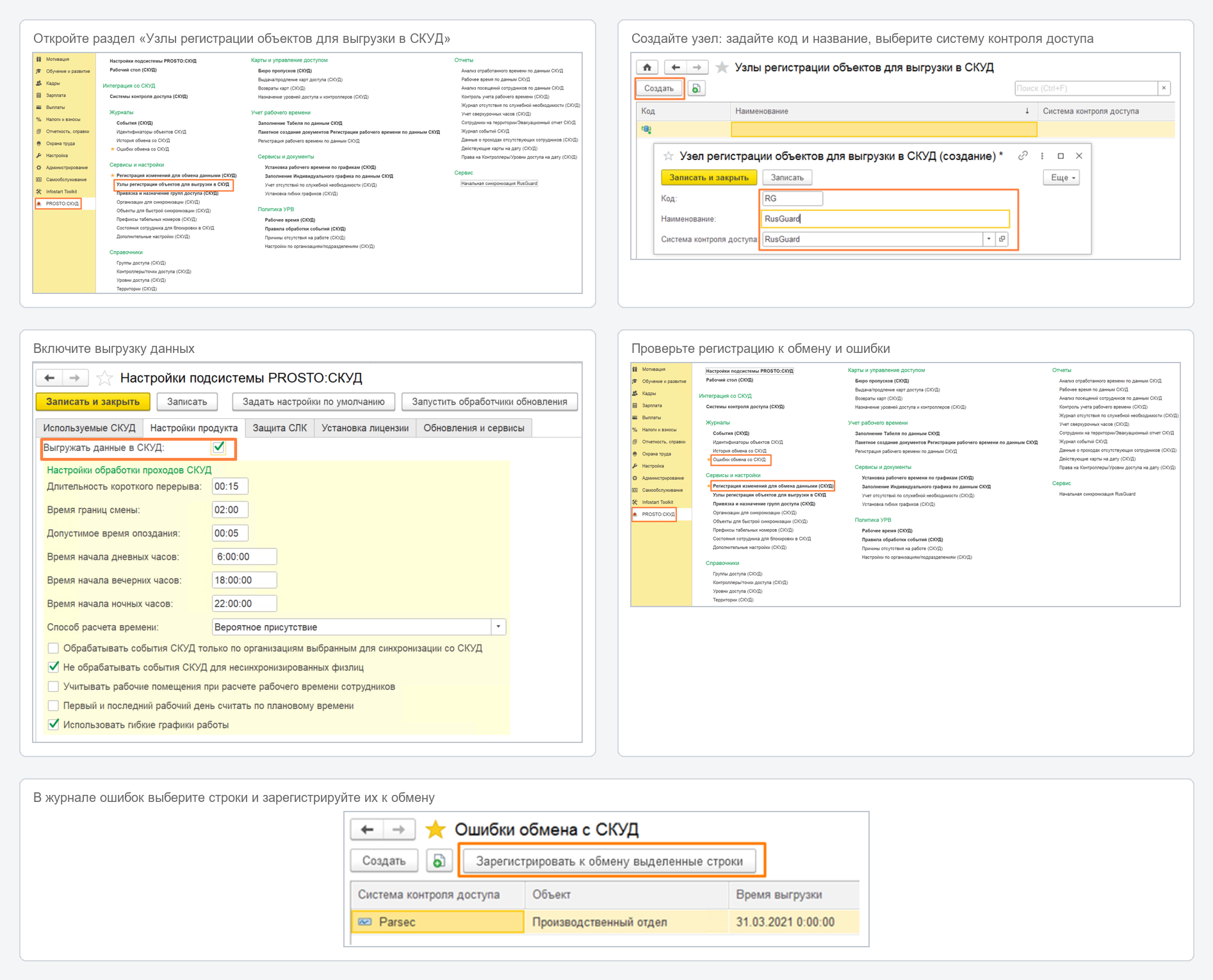
Task: Click forward arrow in Узлы регистрации window
Action: [x=697, y=67]
